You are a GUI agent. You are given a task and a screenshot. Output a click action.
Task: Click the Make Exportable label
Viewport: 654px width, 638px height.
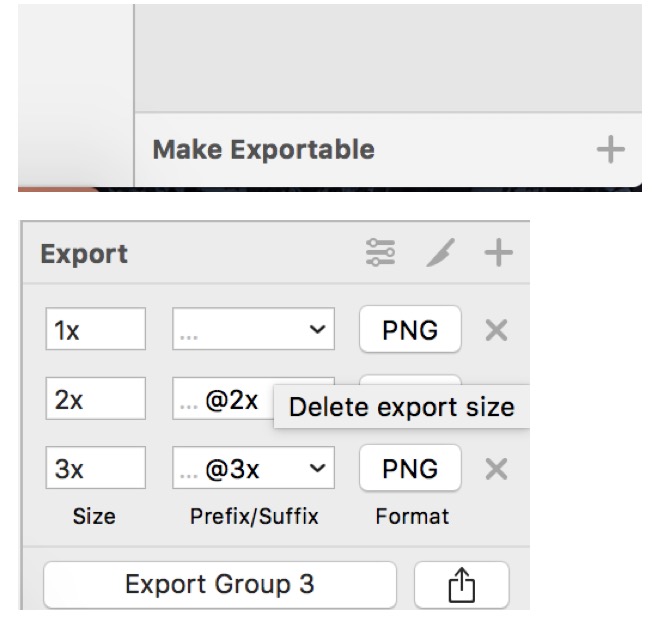[x=263, y=151]
